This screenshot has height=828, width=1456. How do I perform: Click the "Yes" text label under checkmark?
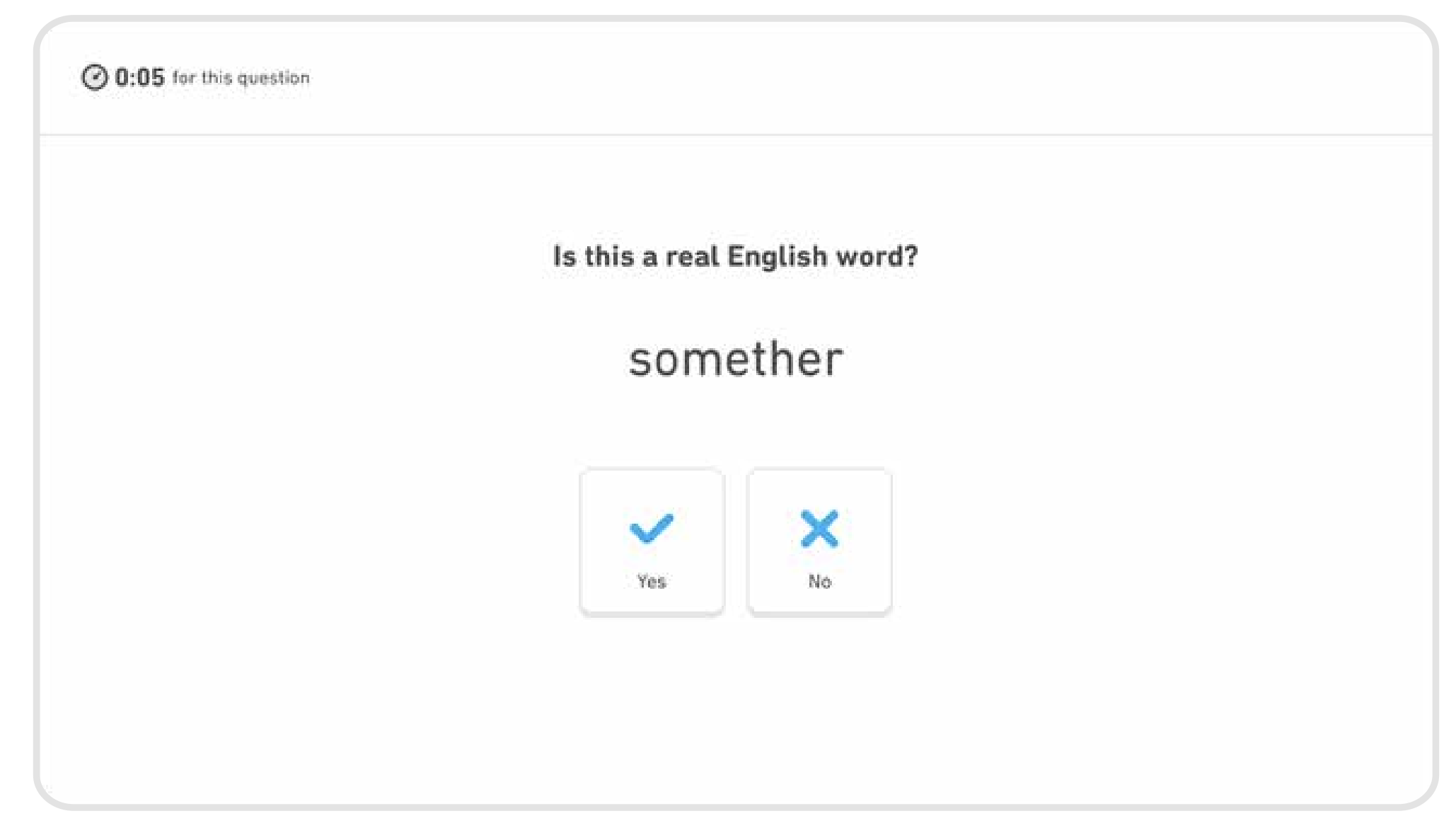tap(652, 582)
